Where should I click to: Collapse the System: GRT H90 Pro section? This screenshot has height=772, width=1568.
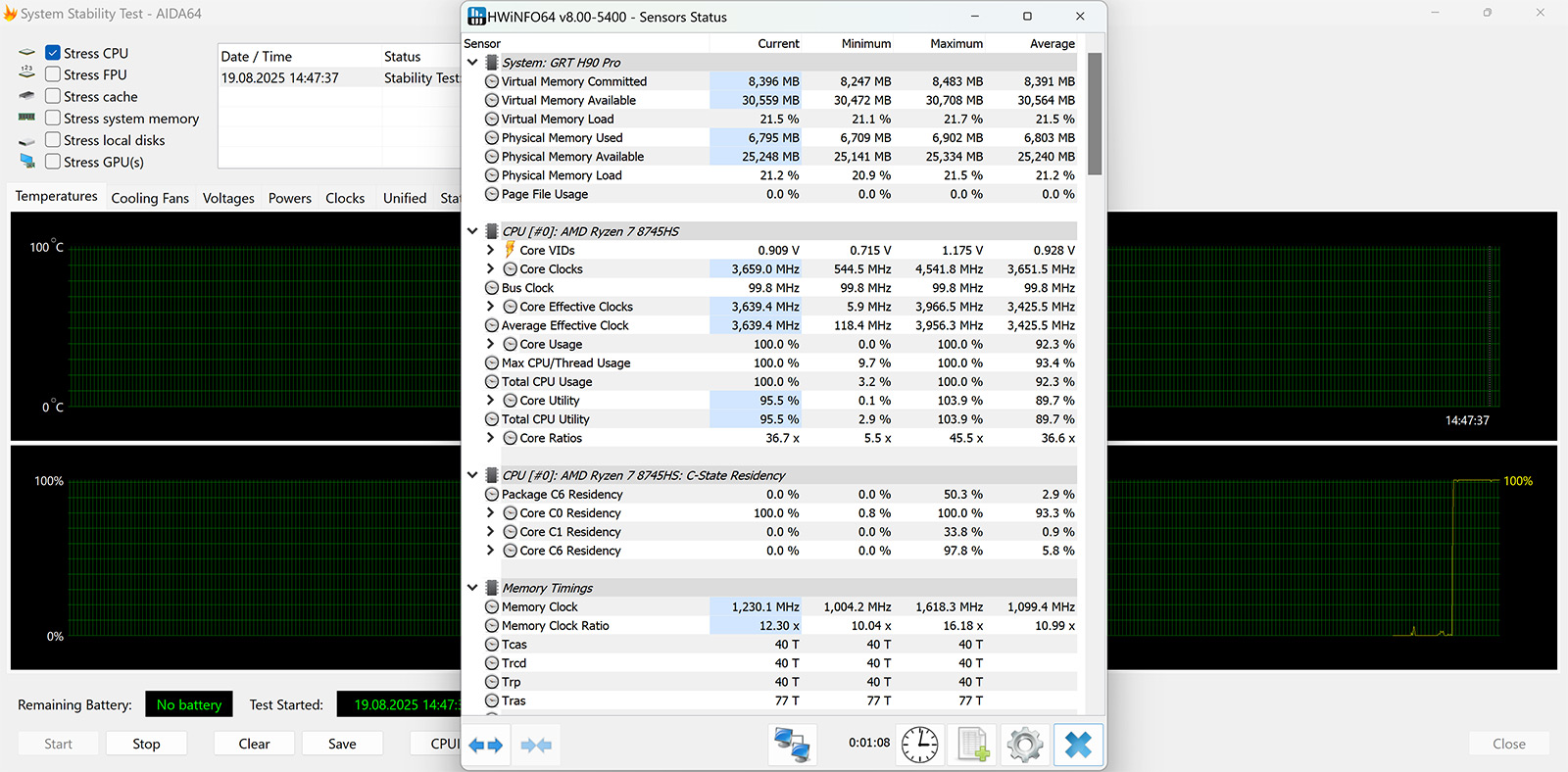click(472, 63)
